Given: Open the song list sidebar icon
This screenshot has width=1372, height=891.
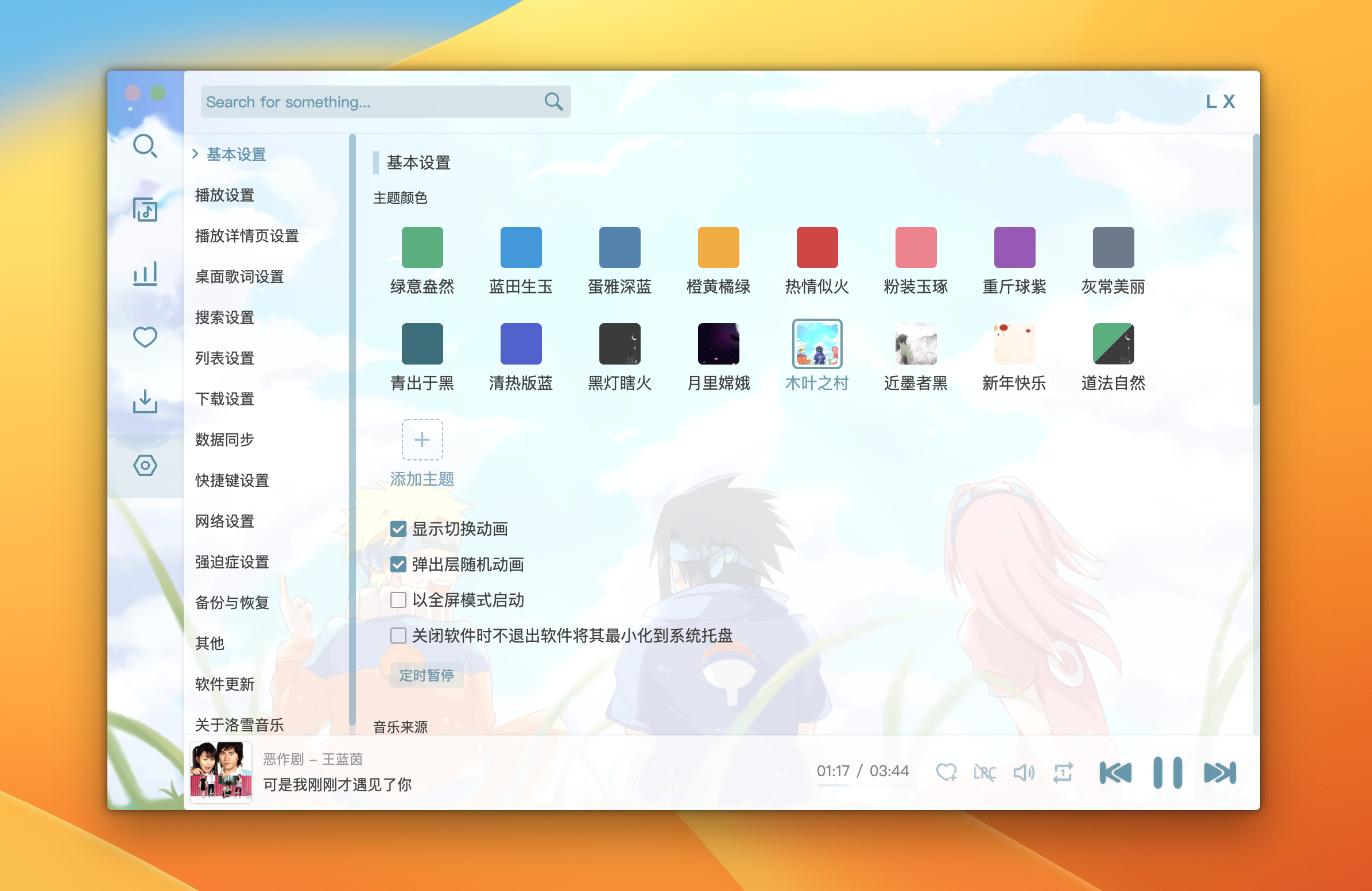Looking at the screenshot, I should [x=145, y=210].
